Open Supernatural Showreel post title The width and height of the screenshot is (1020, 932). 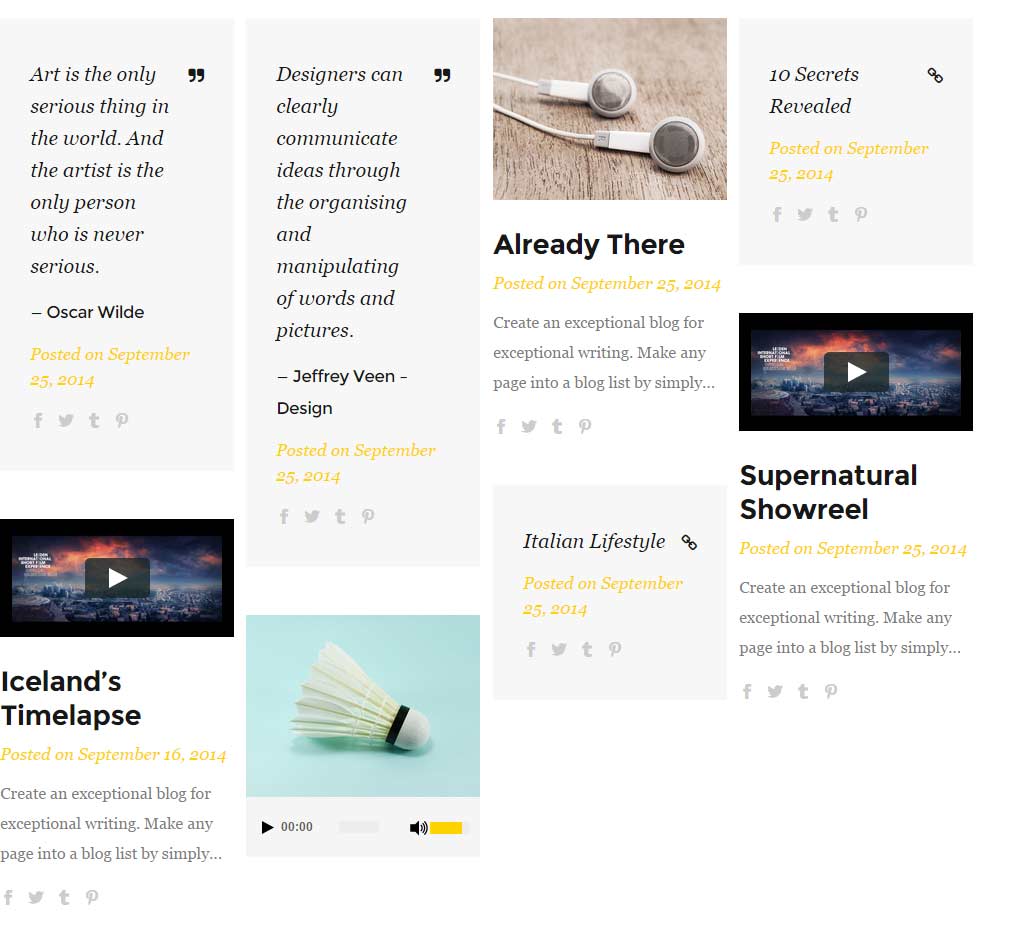pyautogui.click(x=828, y=492)
